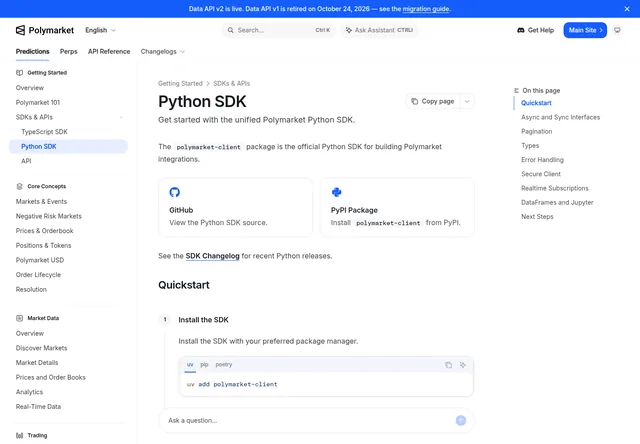Open Market Details page
The width and height of the screenshot is (640, 444).
point(37,363)
